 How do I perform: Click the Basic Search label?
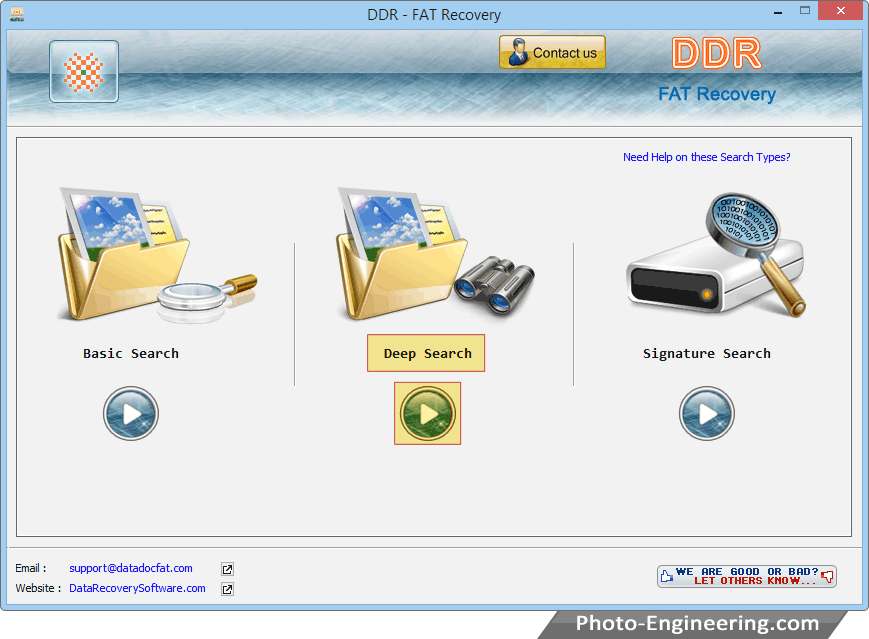[131, 354]
